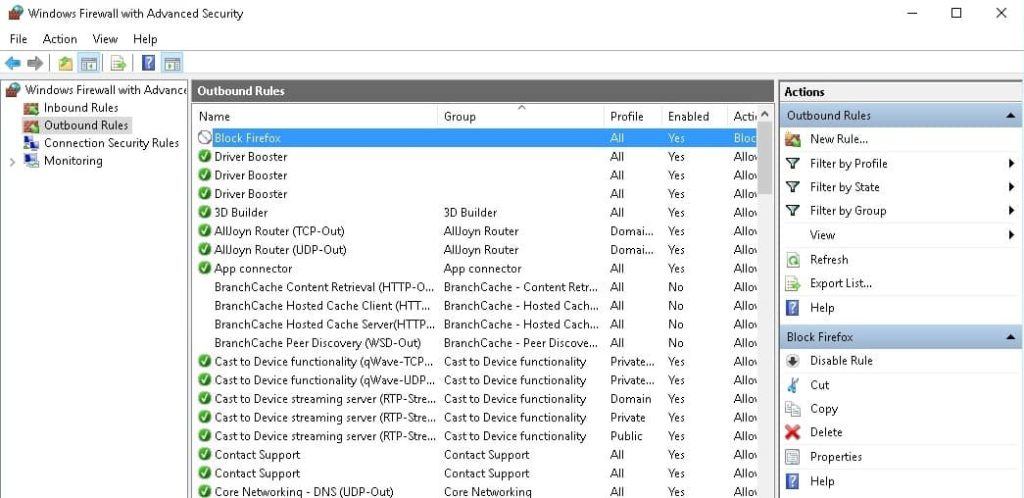Click the Monitoring node icon
This screenshot has width=1024, height=498.
(x=31, y=161)
